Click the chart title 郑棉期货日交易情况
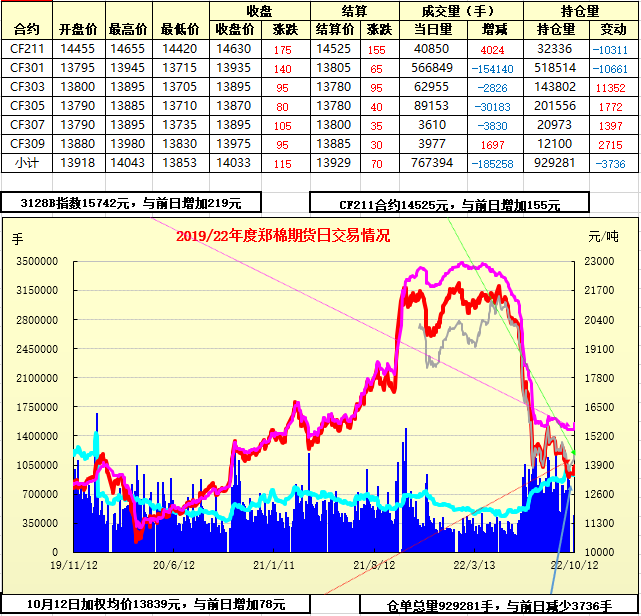 (282, 236)
